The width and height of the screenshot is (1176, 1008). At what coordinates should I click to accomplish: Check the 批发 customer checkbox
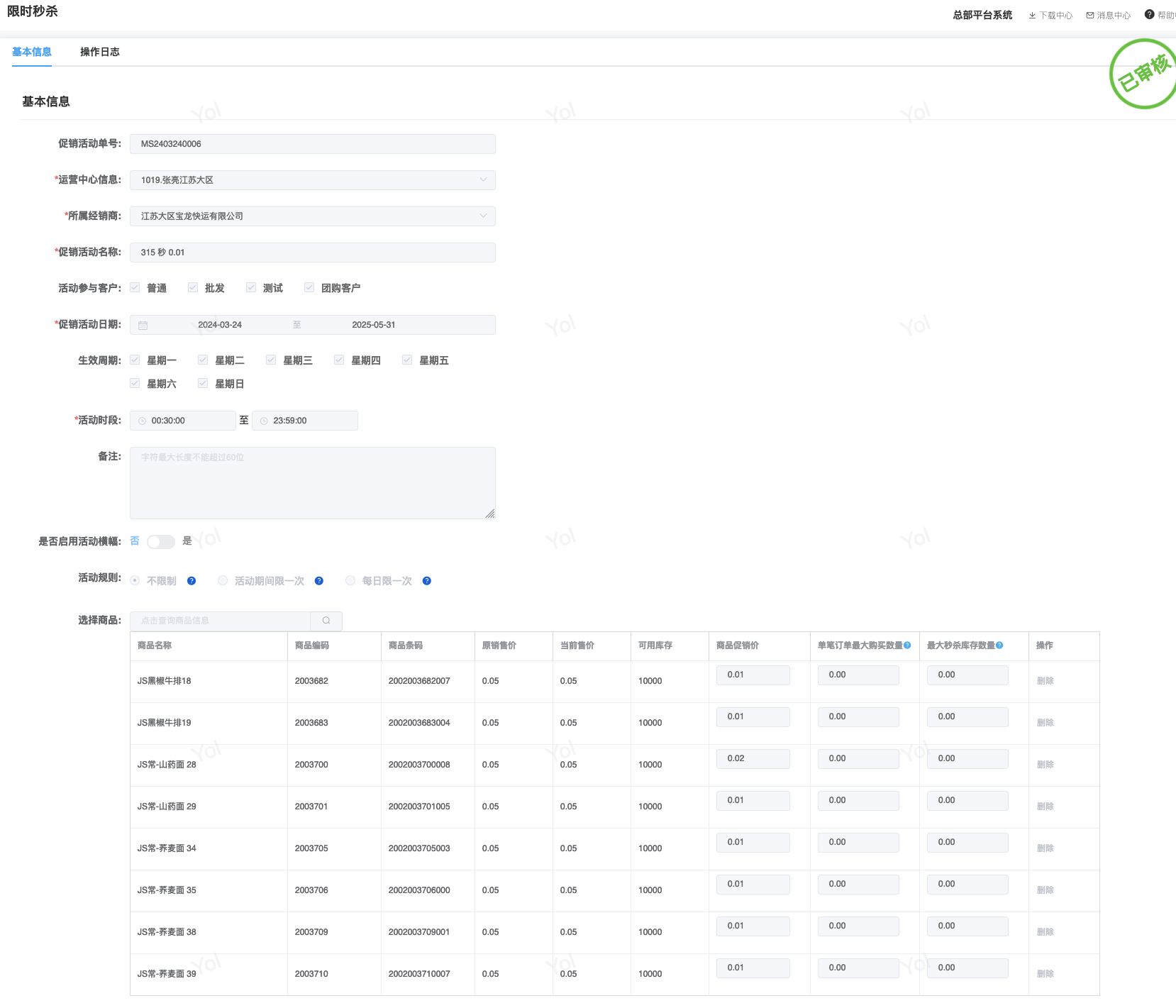coord(193,288)
